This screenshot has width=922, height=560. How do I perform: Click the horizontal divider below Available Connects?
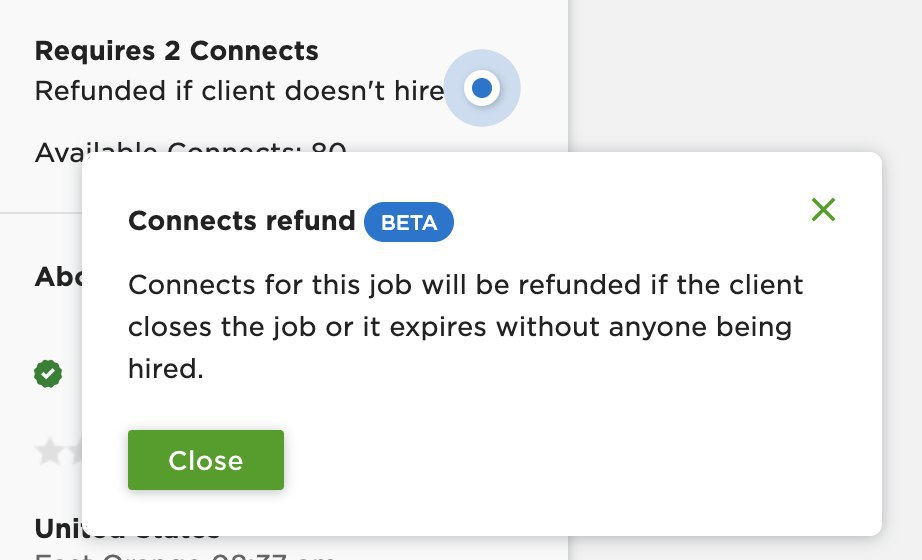[41, 212]
